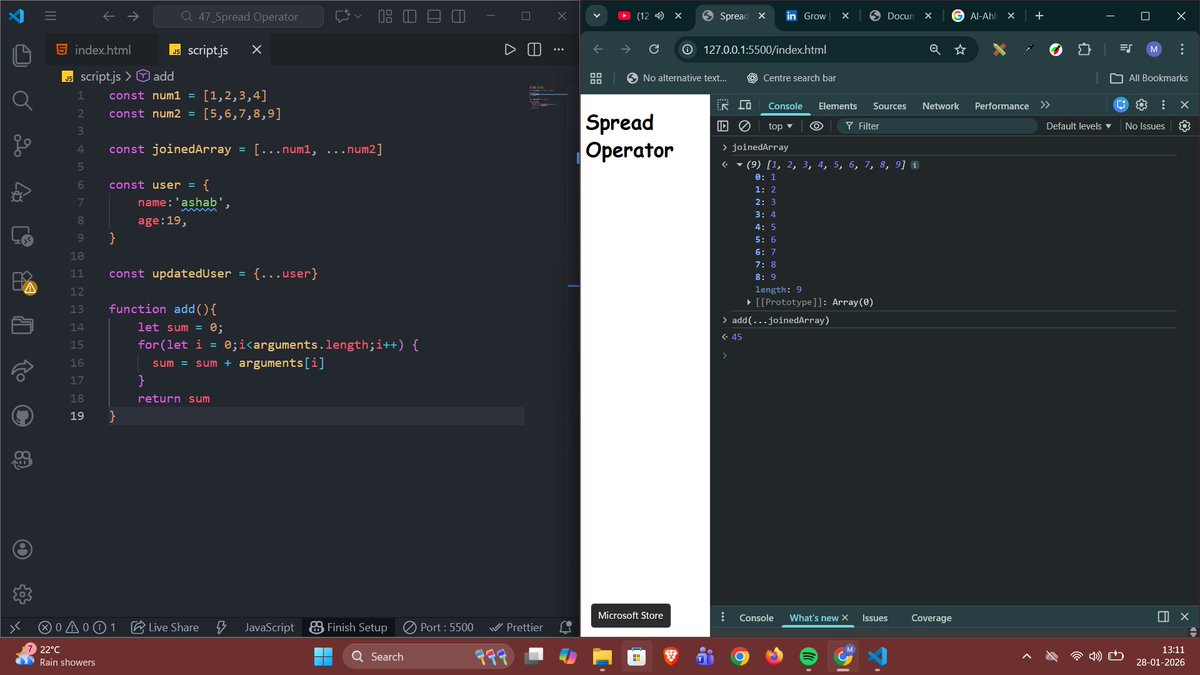This screenshot has height=675, width=1200.
Task: Open DevTools AI assistance icon
Action: [x=1121, y=105]
